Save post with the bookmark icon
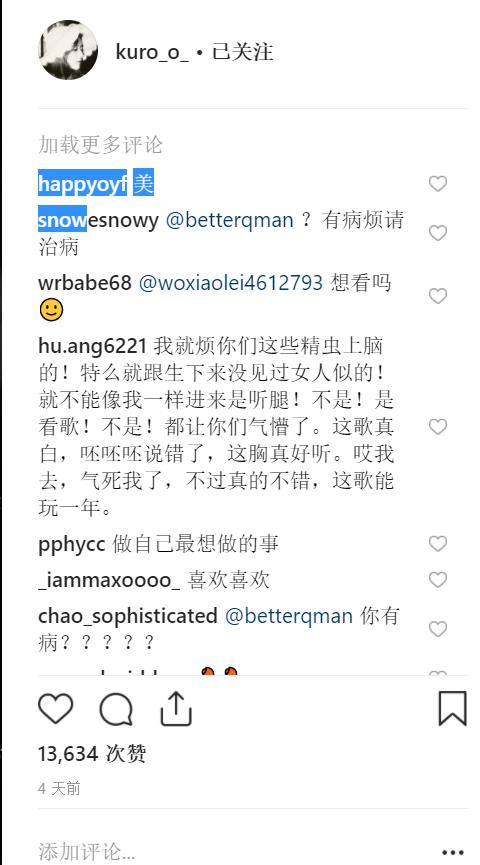Screen dimensions: 480x865 453,708
